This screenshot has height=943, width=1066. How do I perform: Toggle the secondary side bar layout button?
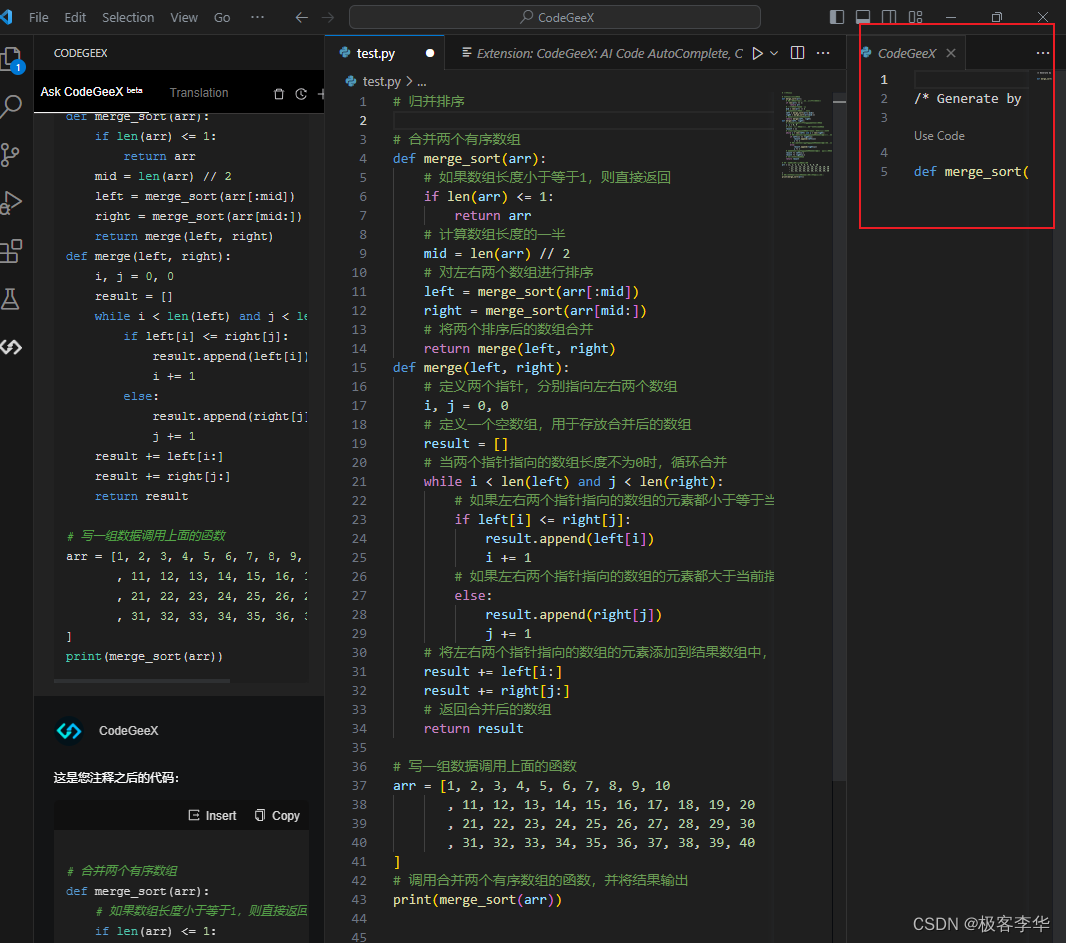(889, 17)
